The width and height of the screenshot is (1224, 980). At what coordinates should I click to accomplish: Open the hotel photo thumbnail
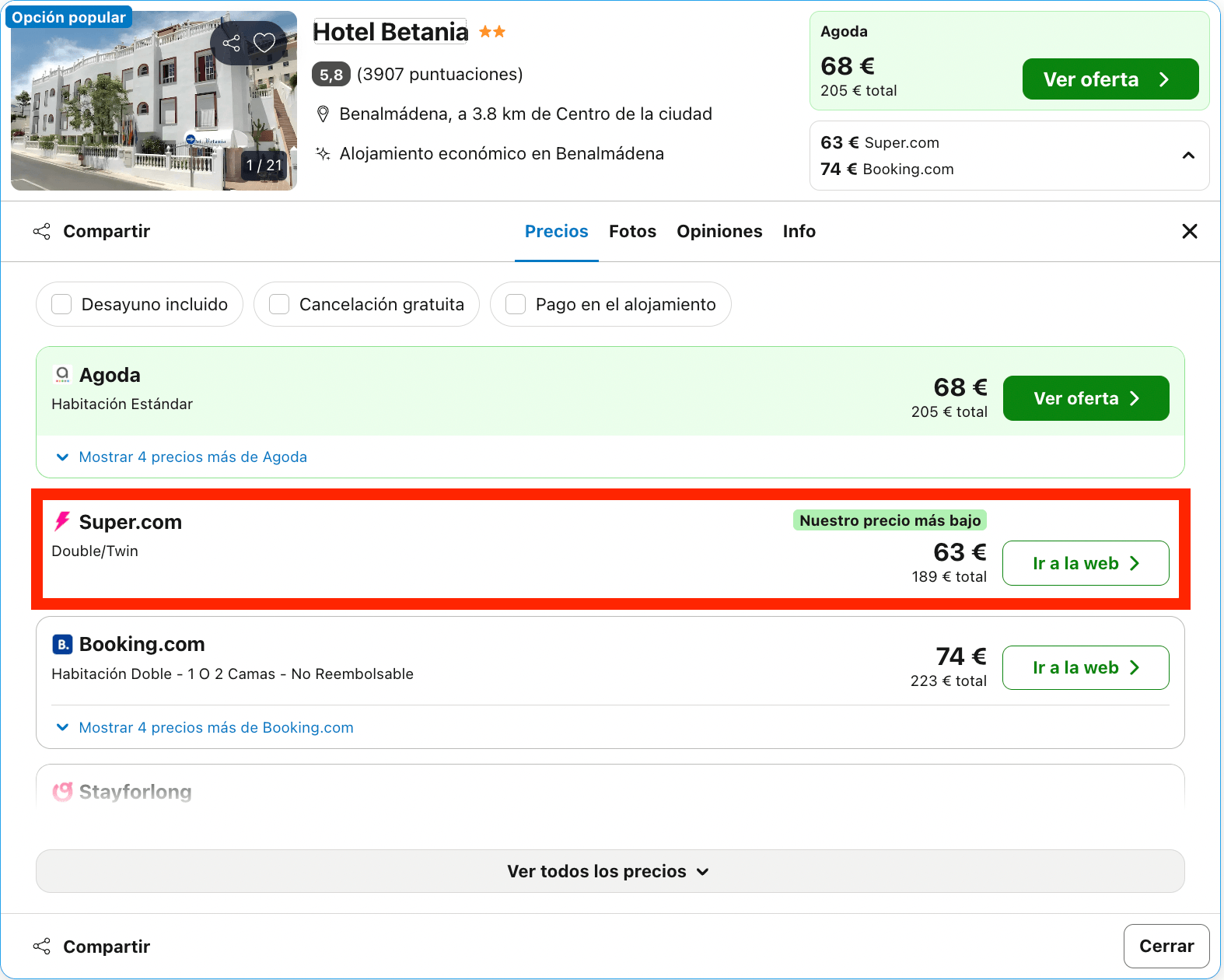click(154, 100)
